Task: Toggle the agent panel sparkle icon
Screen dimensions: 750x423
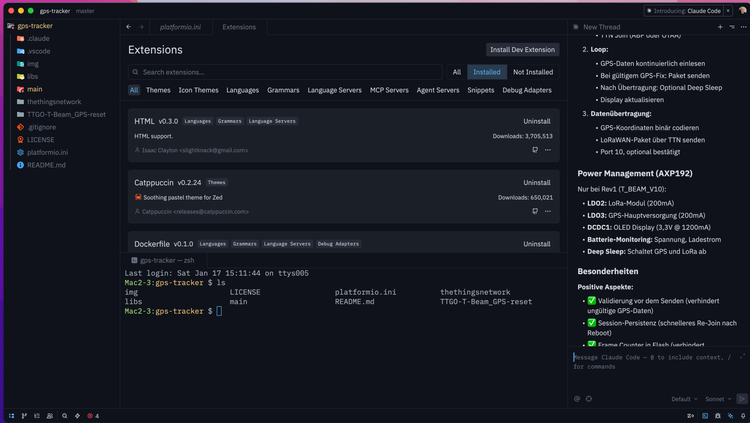Action: click(730, 416)
